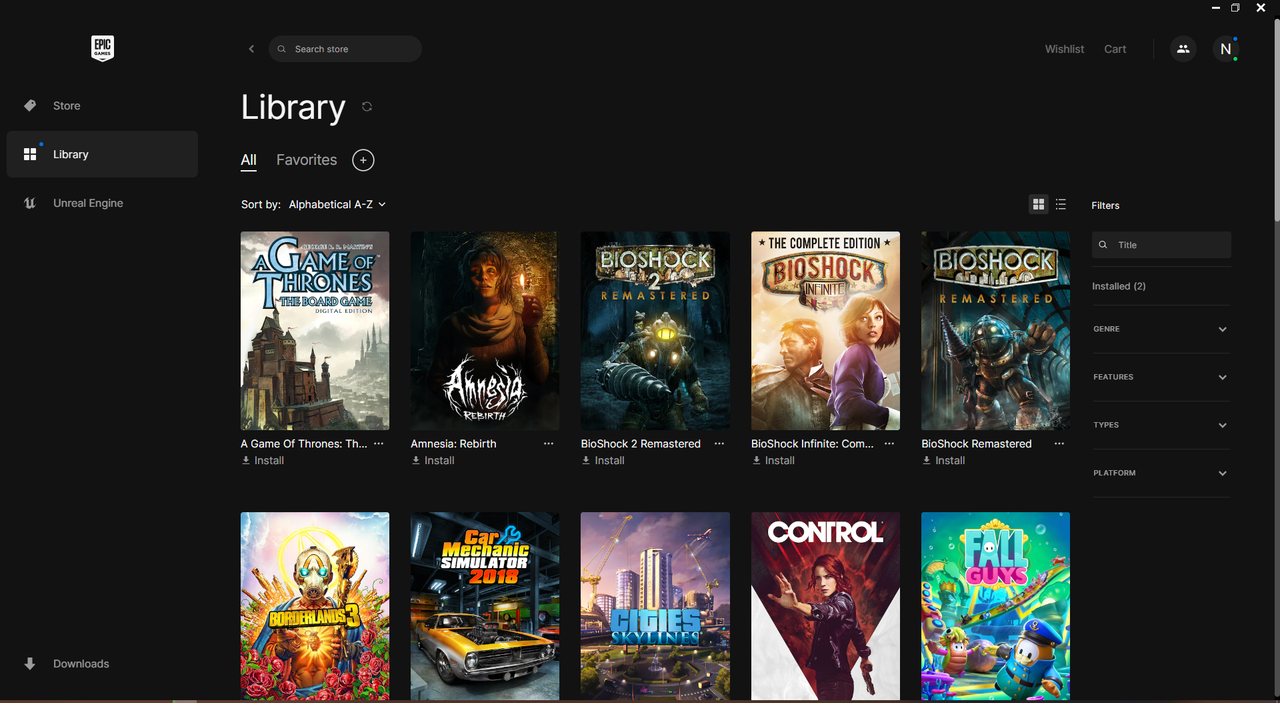1280x703 pixels.
Task: Go back using the back arrow
Action: click(251, 49)
